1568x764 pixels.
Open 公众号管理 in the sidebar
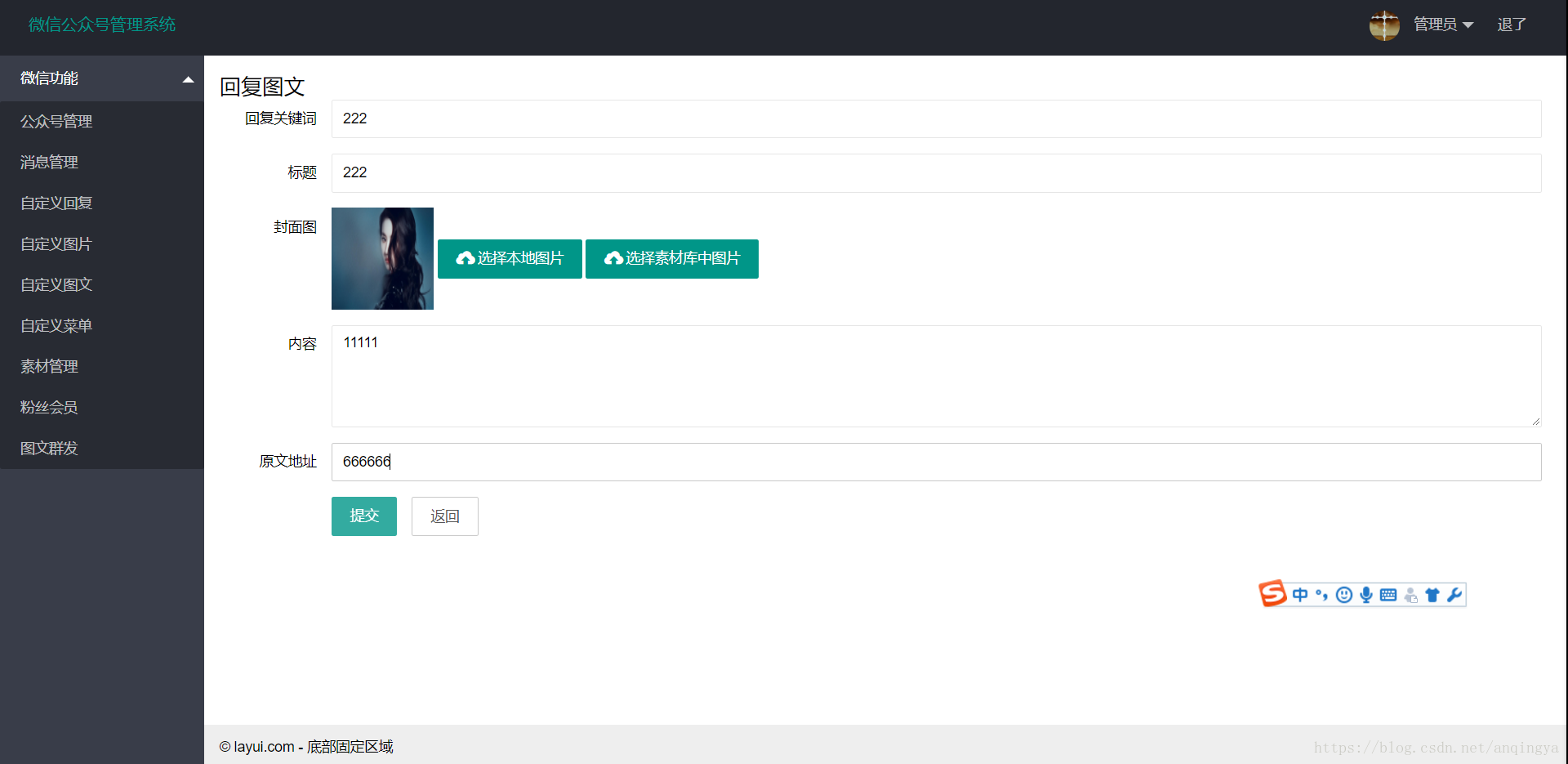pos(102,122)
